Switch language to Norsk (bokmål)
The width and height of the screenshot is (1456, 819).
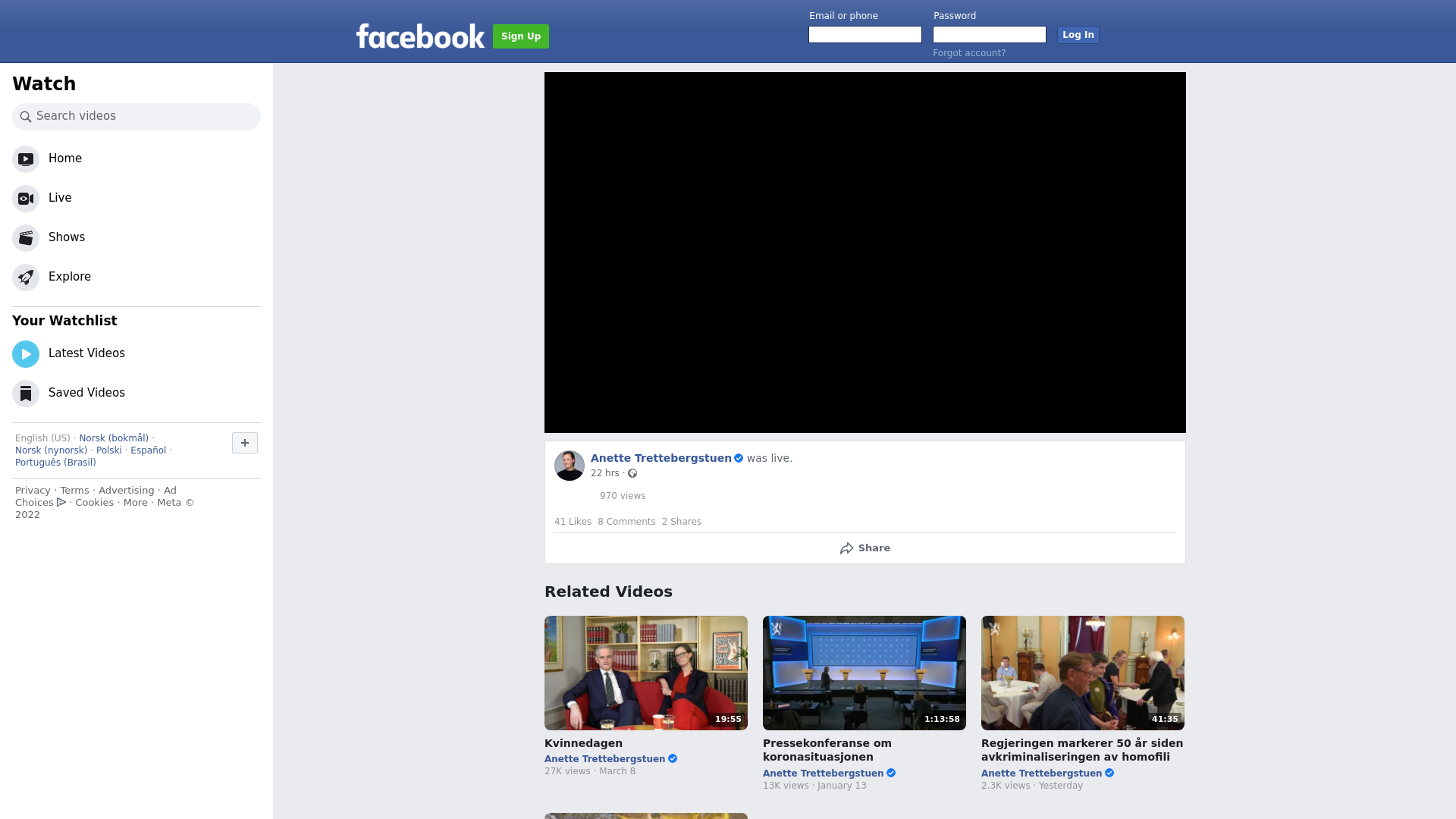pyautogui.click(x=114, y=438)
